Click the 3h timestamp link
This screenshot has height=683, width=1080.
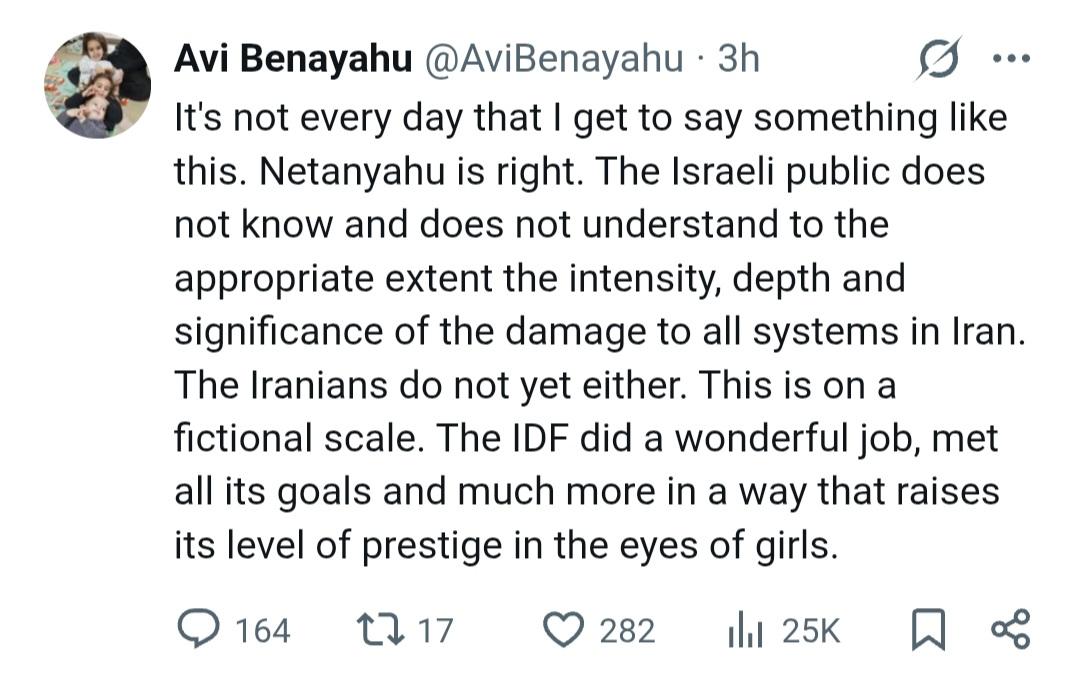point(738,60)
